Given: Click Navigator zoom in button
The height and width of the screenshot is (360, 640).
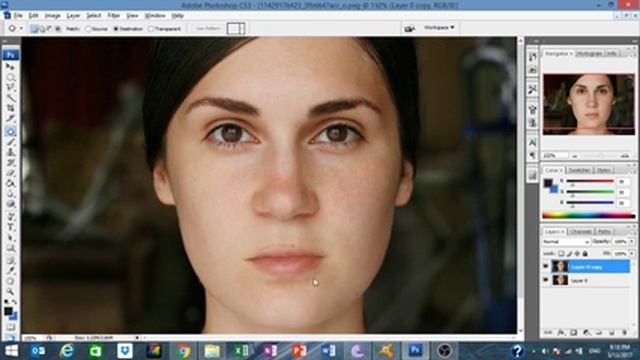Looking at the screenshot, I should coord(625,156).
